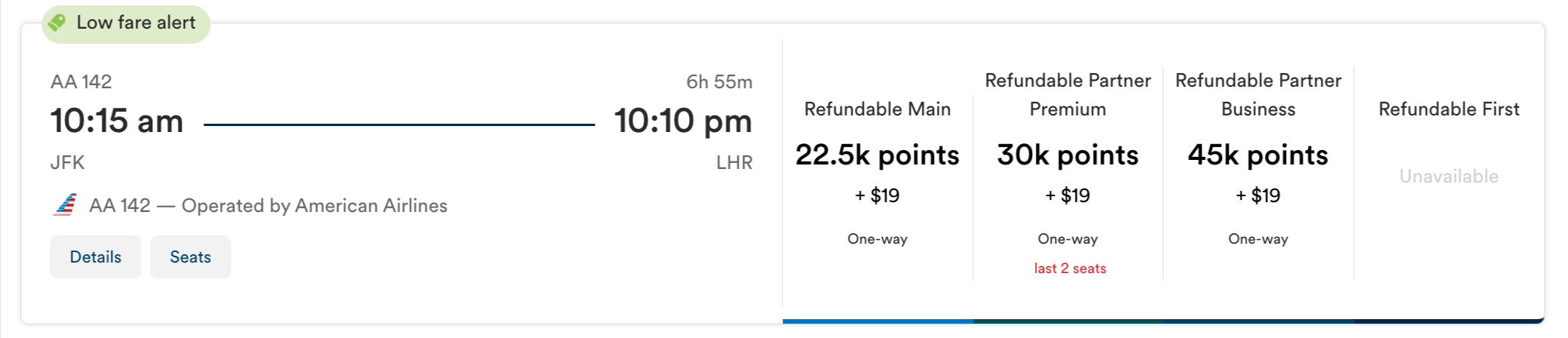Open flight Details
Image resolution: width=1568 pixels, height=338 pixels.
point(95,257)
